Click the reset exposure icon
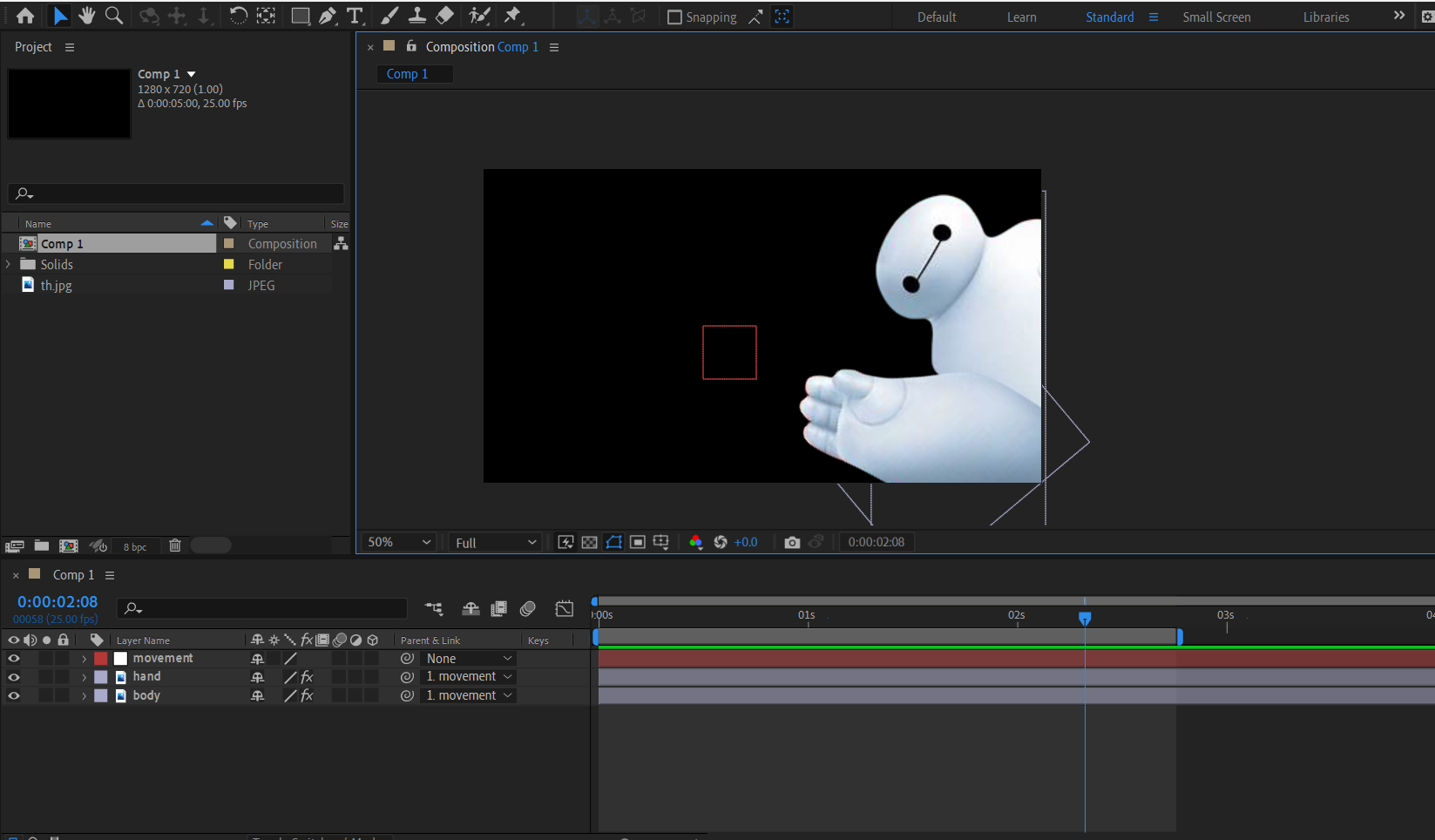 click(721, 542)
